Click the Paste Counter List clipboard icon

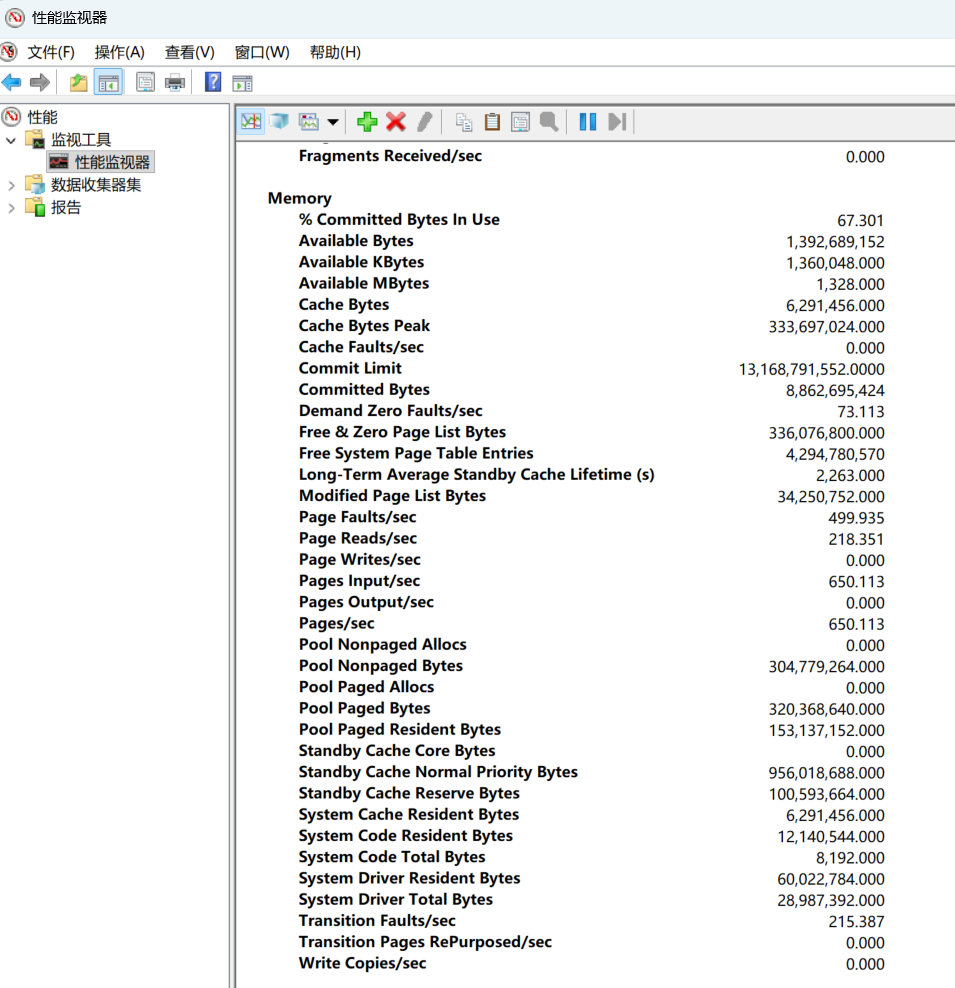coord(492,122)
